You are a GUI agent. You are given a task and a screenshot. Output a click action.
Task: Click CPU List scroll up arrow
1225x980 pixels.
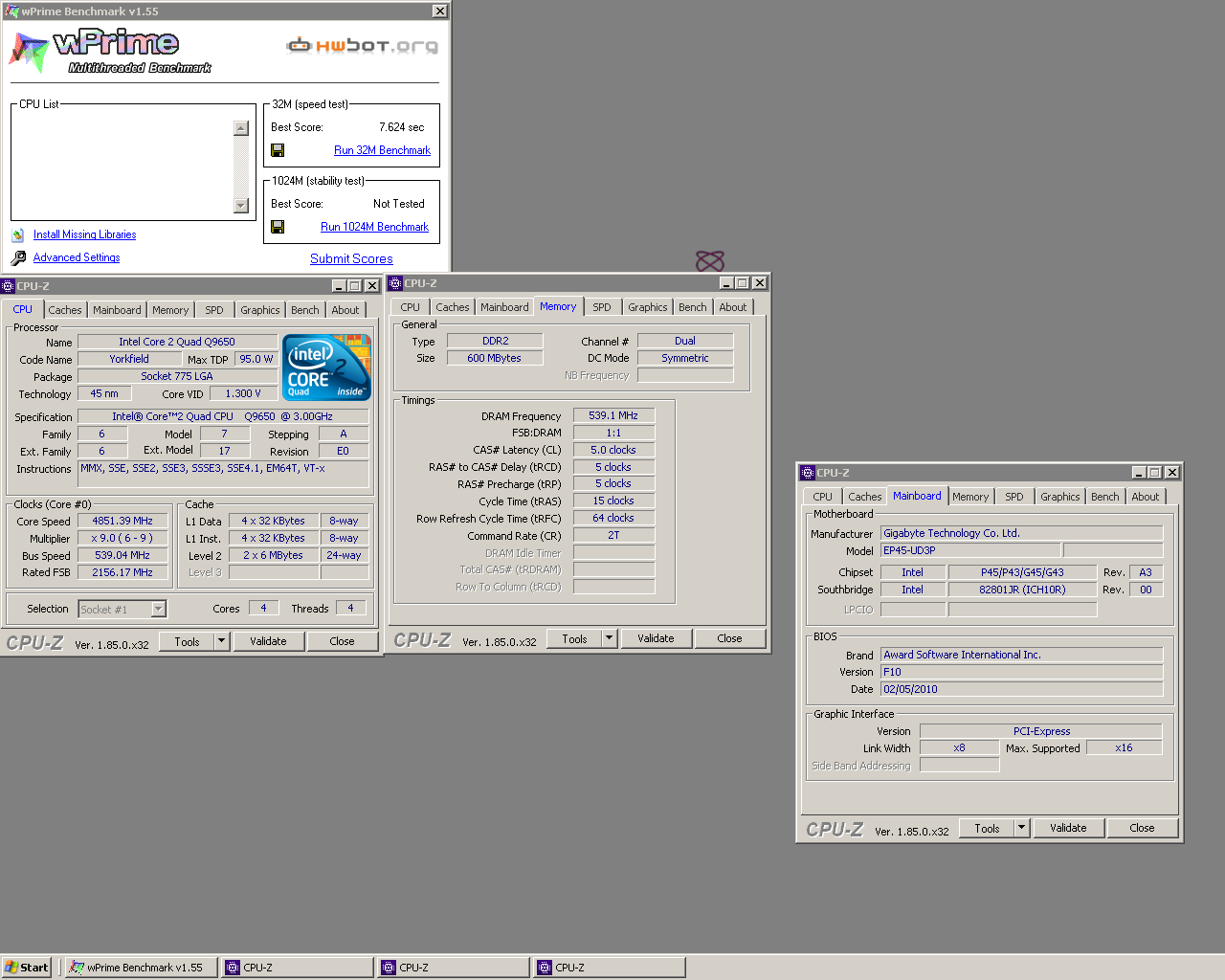[x=241, y=128]
